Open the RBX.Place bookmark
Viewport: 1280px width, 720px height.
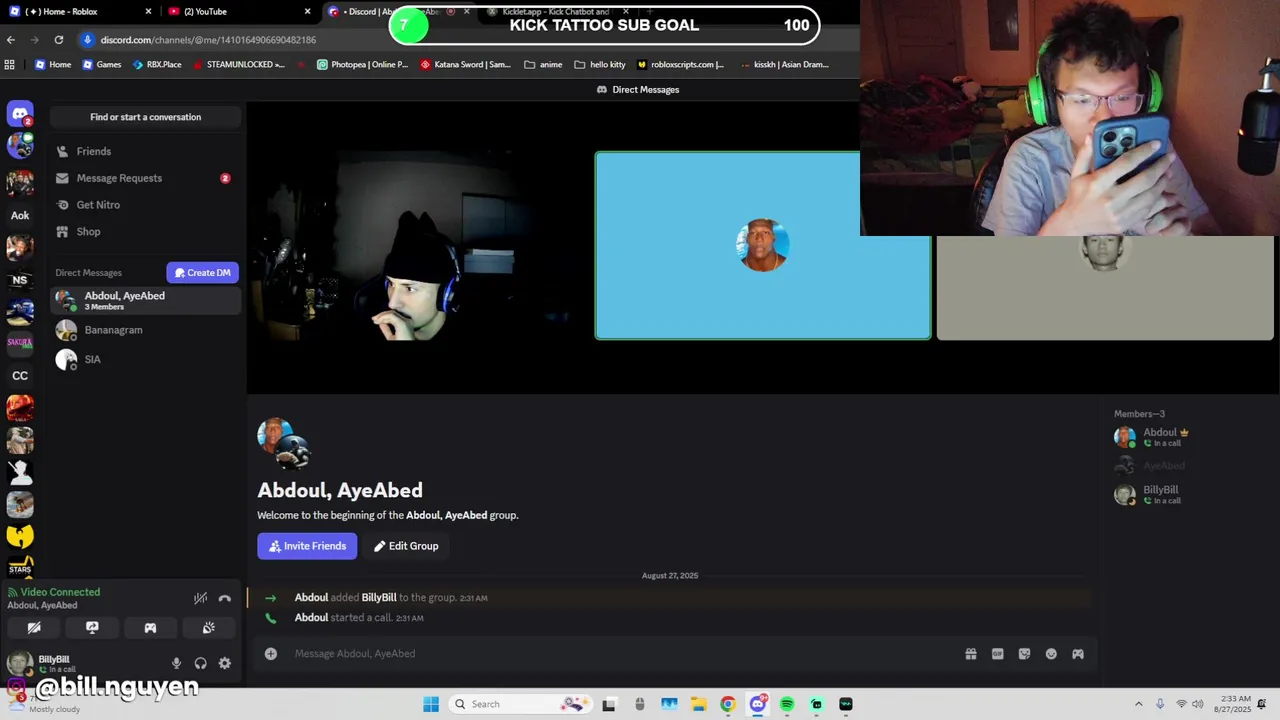(157, 65)
